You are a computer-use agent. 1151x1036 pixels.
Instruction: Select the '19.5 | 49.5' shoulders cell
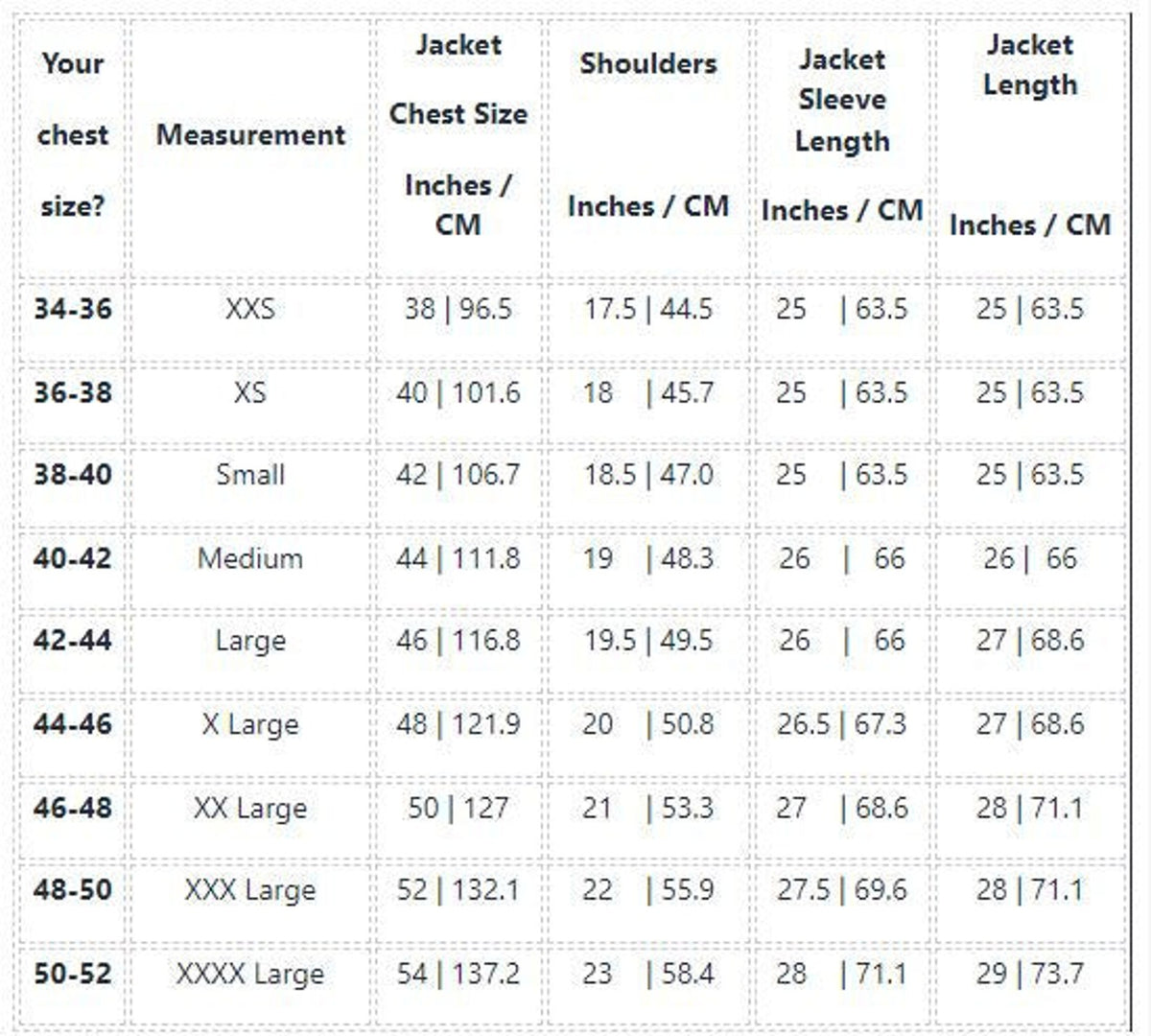point(648,641)
